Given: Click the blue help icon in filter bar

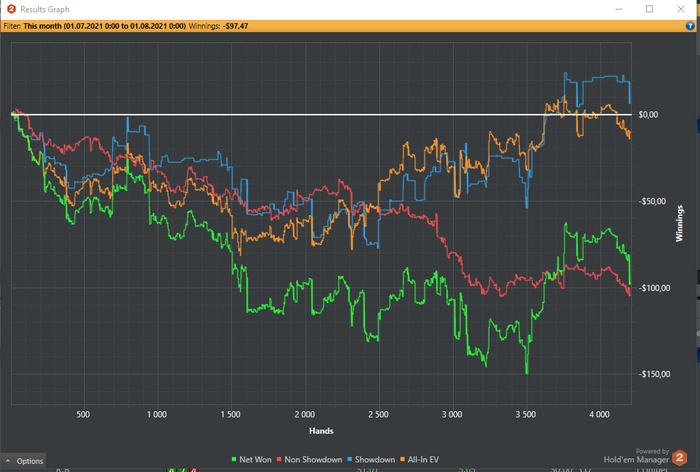Looking at the screenshot, I should (690, 26).
